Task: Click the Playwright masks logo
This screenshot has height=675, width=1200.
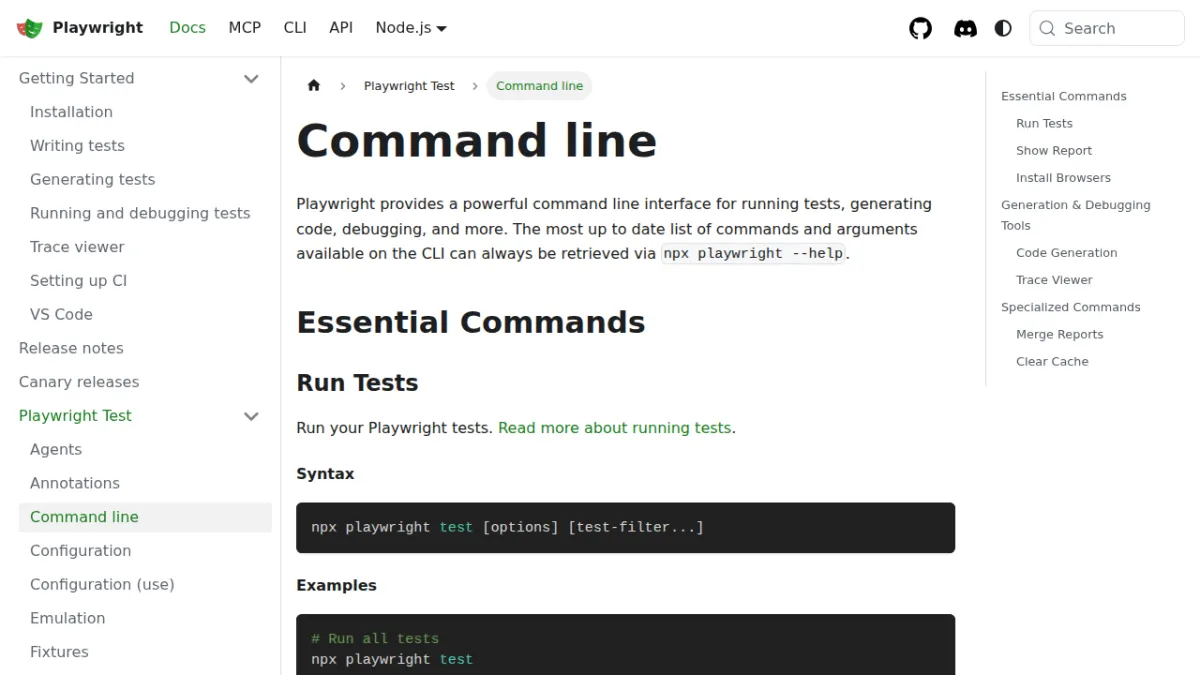Action: [x=30, y=28]
